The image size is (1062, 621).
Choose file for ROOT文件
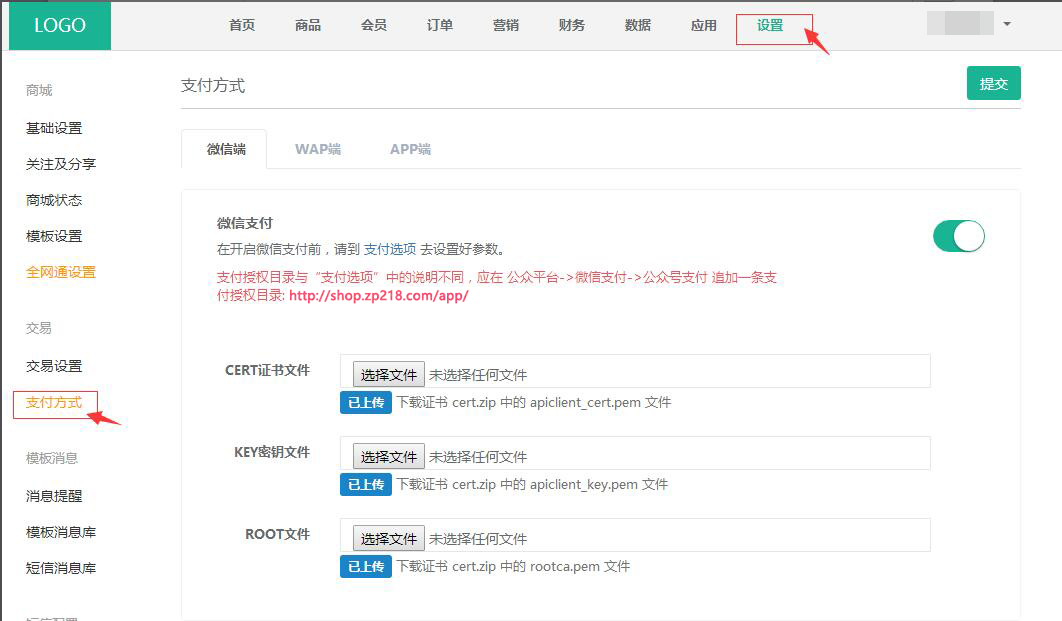click(389, 538)
